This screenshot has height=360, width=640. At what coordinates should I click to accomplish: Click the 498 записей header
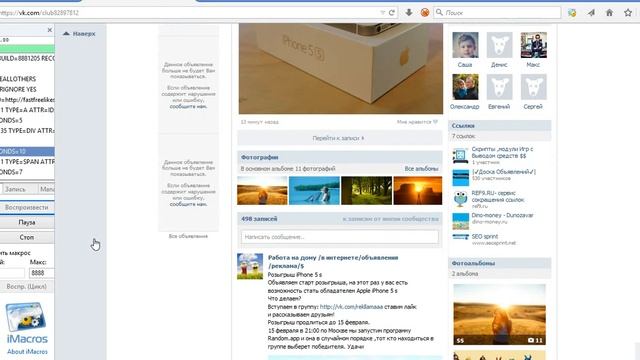point(259,219)
